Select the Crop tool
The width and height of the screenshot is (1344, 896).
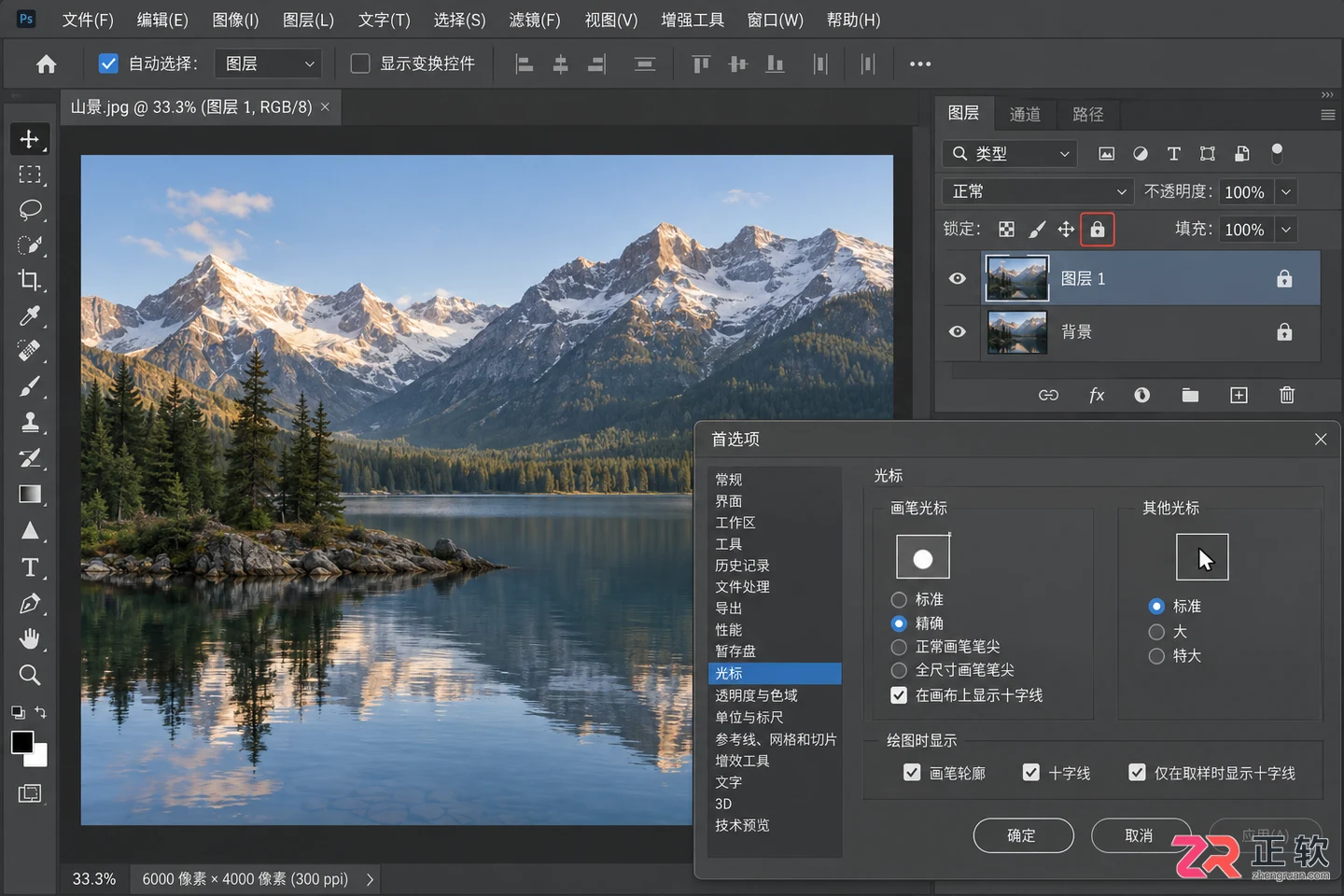click(x=30, y=280)
